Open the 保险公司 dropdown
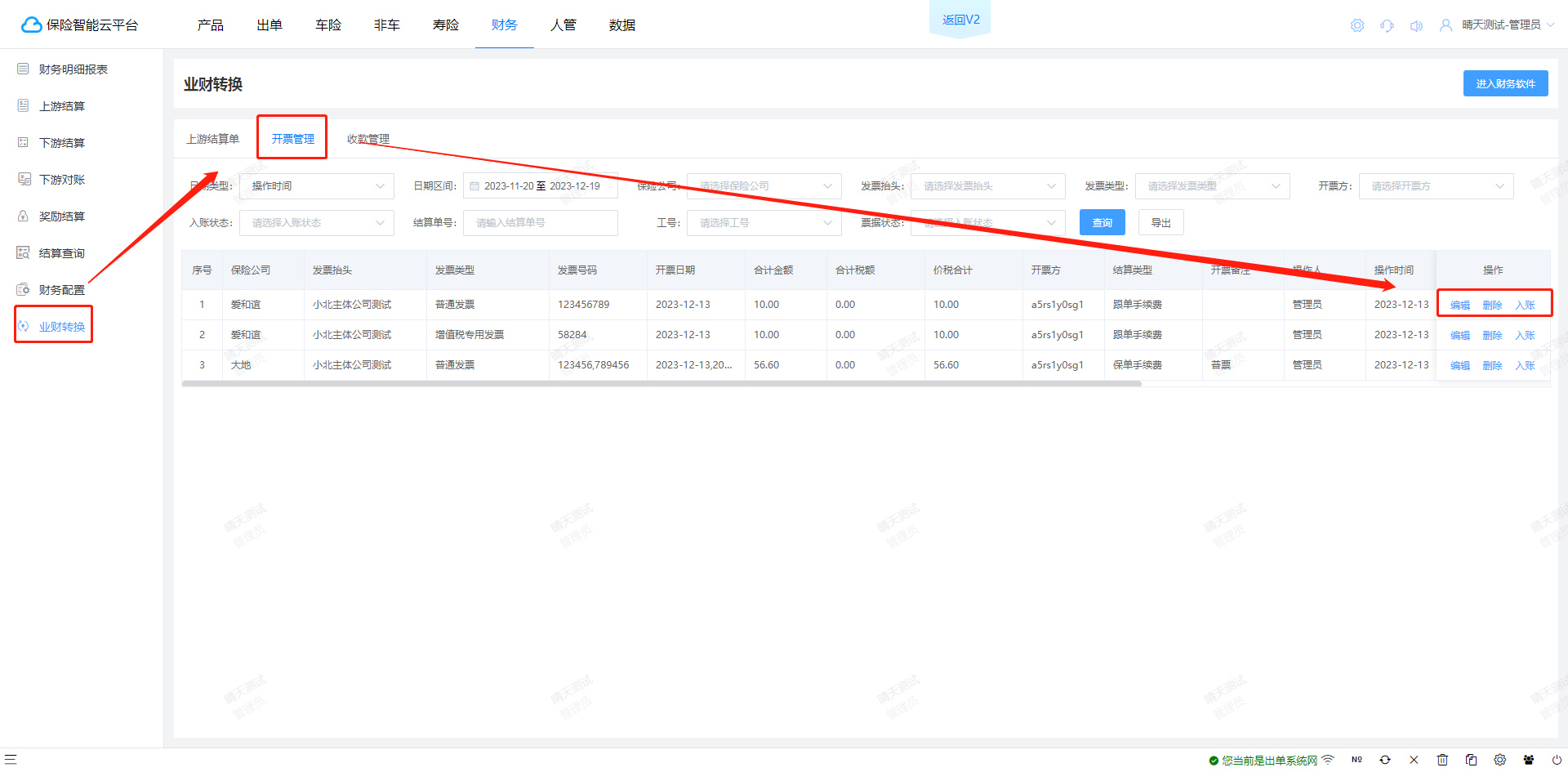Viewport: 1568px width, 772px height. tap(764, 186)
